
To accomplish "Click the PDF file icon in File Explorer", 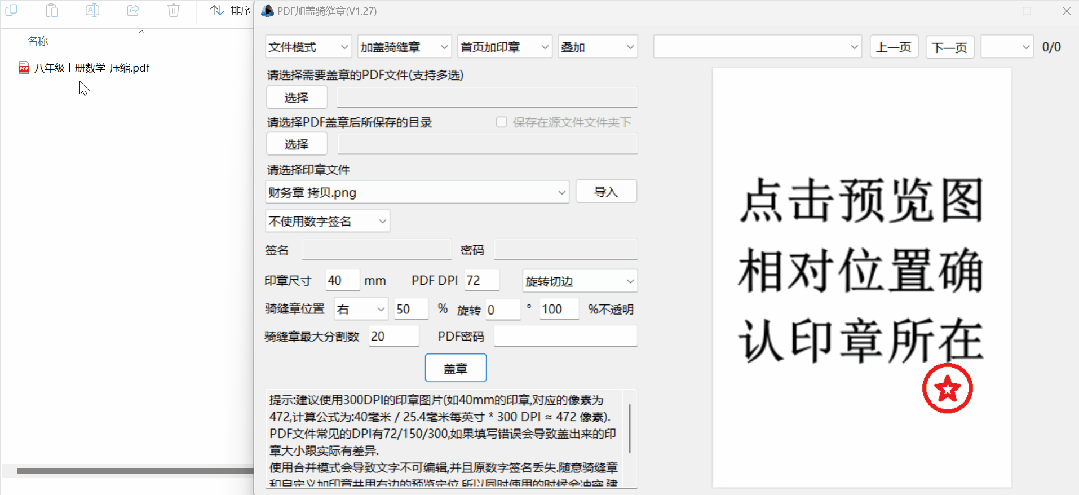I will pos(24,67).
